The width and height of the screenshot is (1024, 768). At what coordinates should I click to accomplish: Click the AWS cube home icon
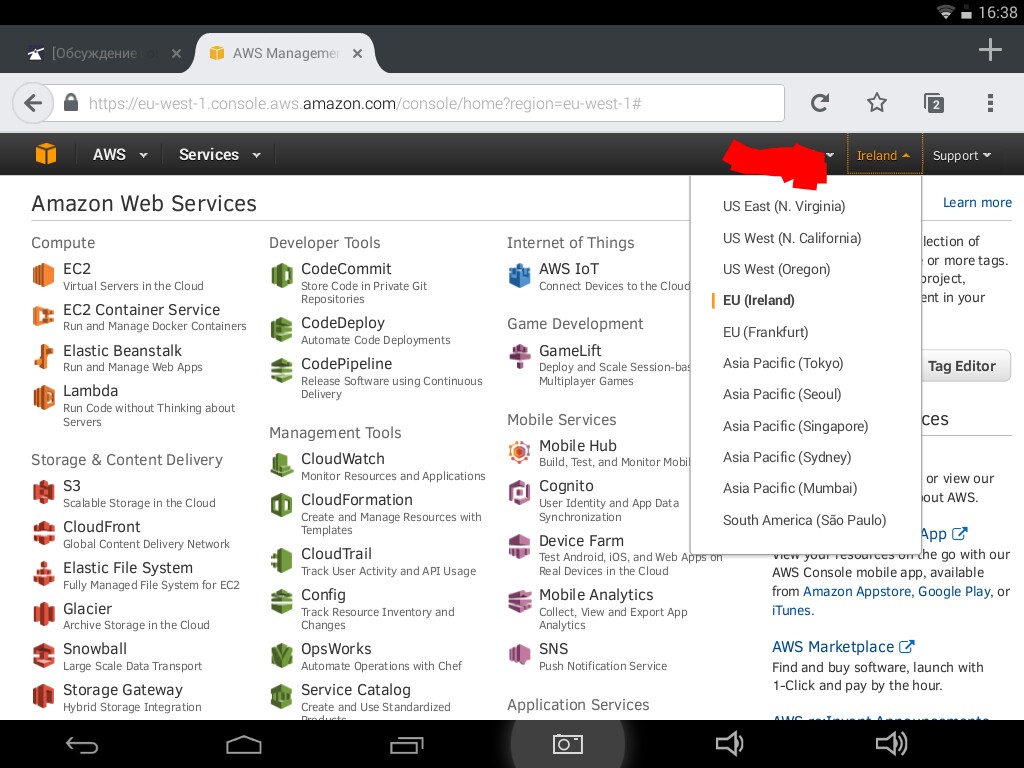46,155
